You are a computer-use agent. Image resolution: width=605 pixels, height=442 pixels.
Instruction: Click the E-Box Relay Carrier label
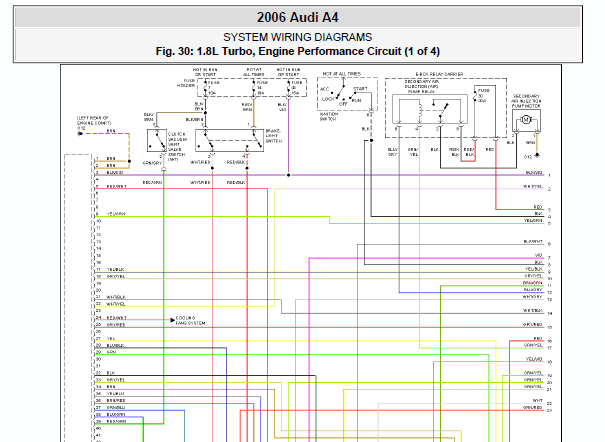click(442, 74)
